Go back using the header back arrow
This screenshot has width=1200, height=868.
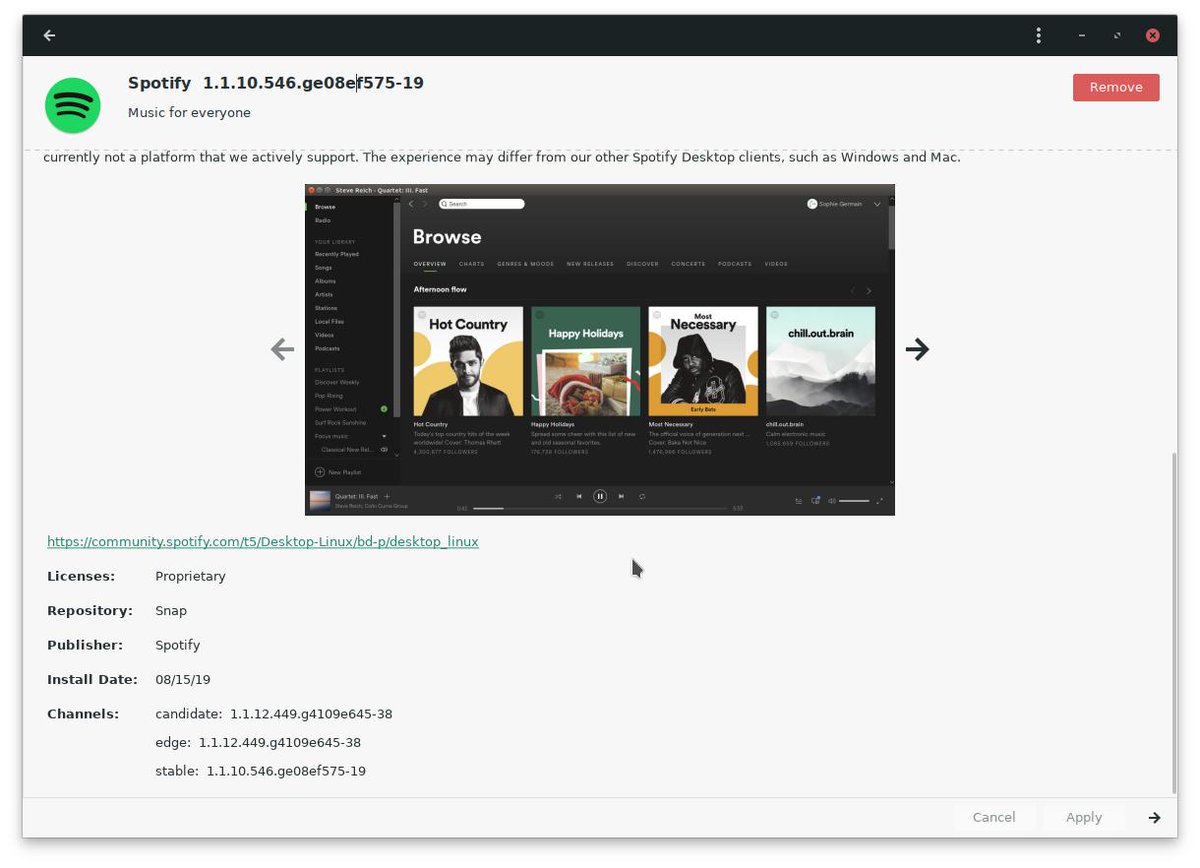[x=49, y=35]
